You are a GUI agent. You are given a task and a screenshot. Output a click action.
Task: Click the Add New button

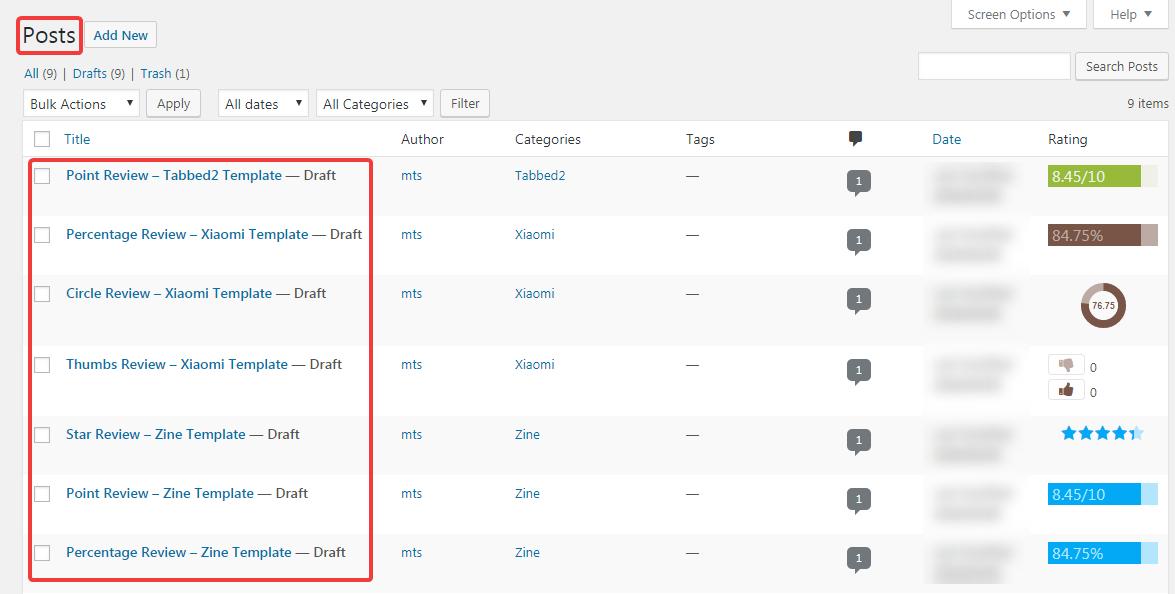pos(120,35)
